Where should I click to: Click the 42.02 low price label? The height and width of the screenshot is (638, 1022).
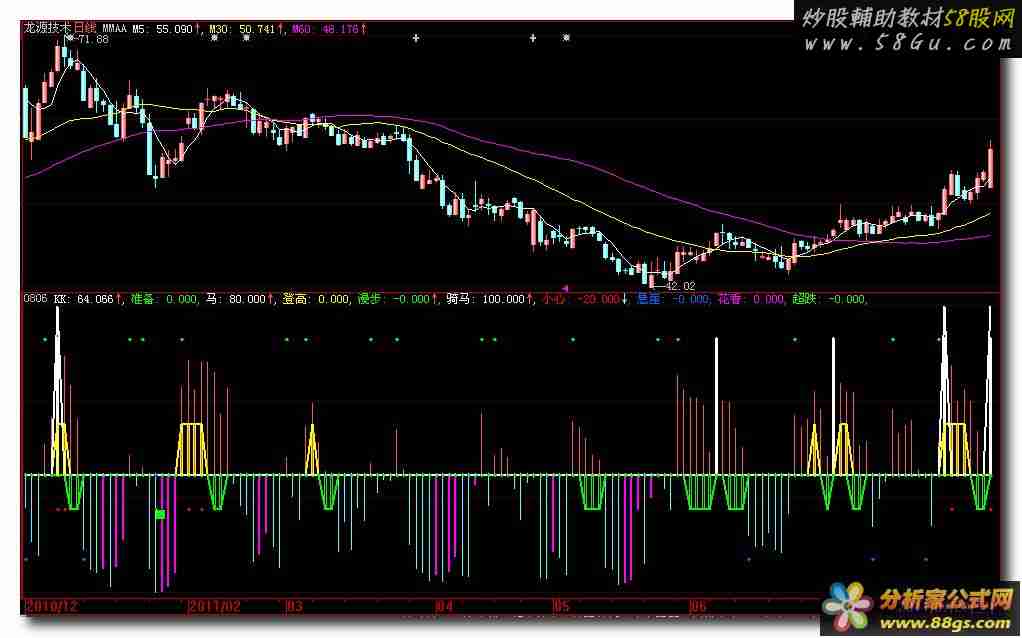[680, 285]
